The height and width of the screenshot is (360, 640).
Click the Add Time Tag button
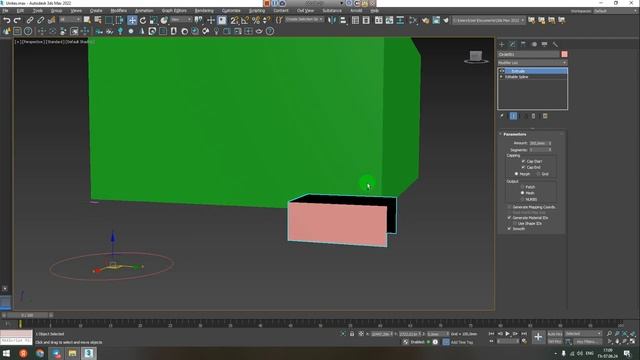(462, 342)
